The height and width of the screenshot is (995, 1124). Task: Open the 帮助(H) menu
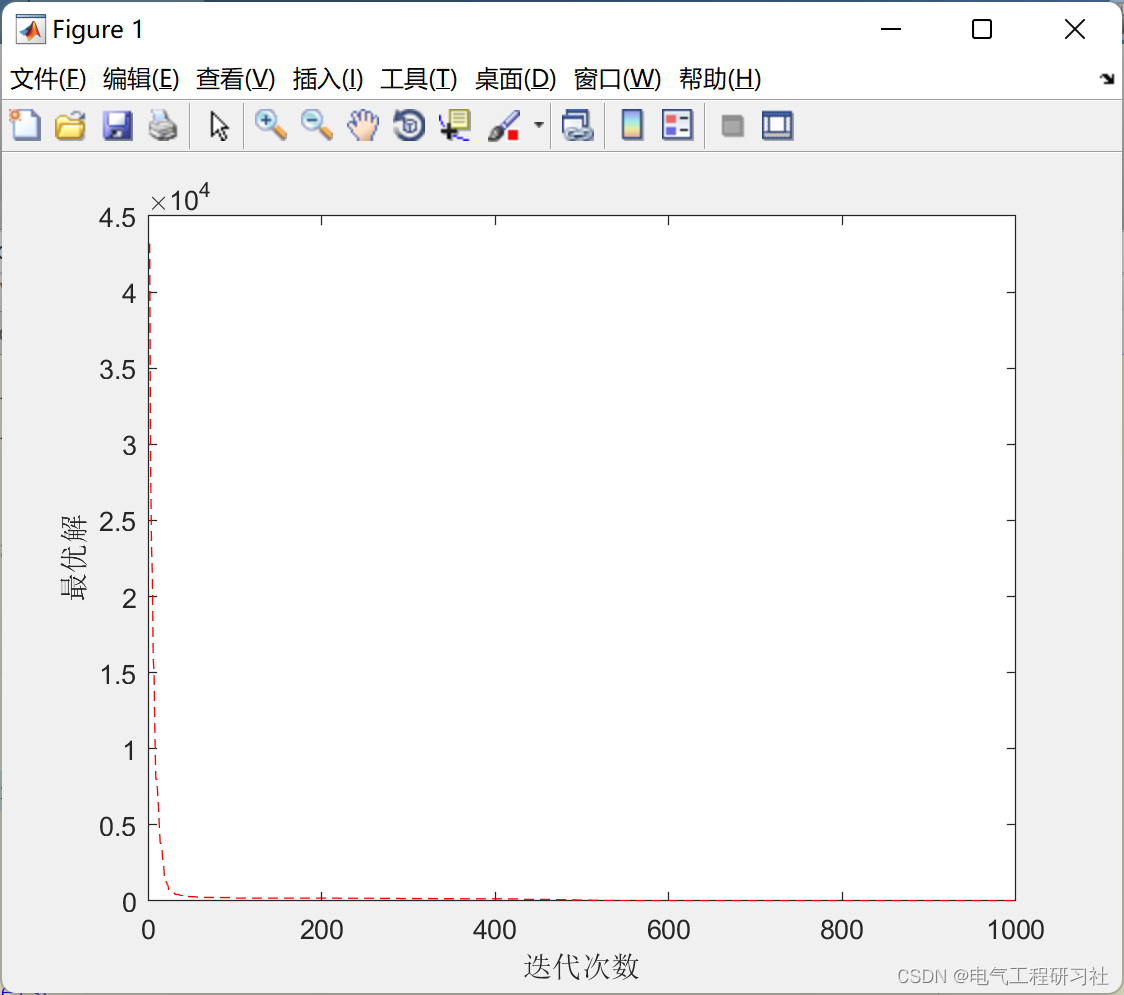pyautogui.click(x=720, y=79)
